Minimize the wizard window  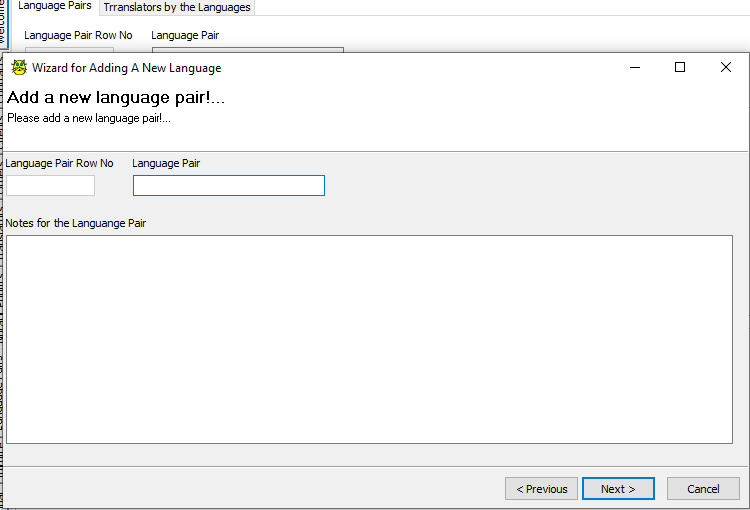click(635, 67)
